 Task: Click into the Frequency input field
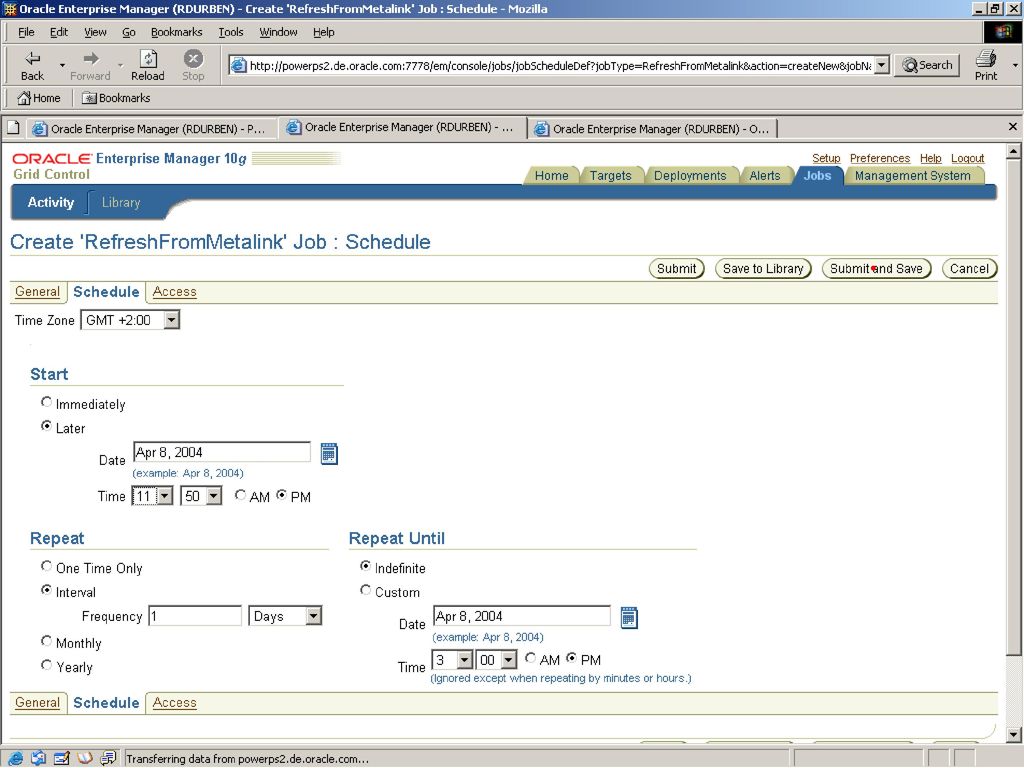[x=195, y=616]
